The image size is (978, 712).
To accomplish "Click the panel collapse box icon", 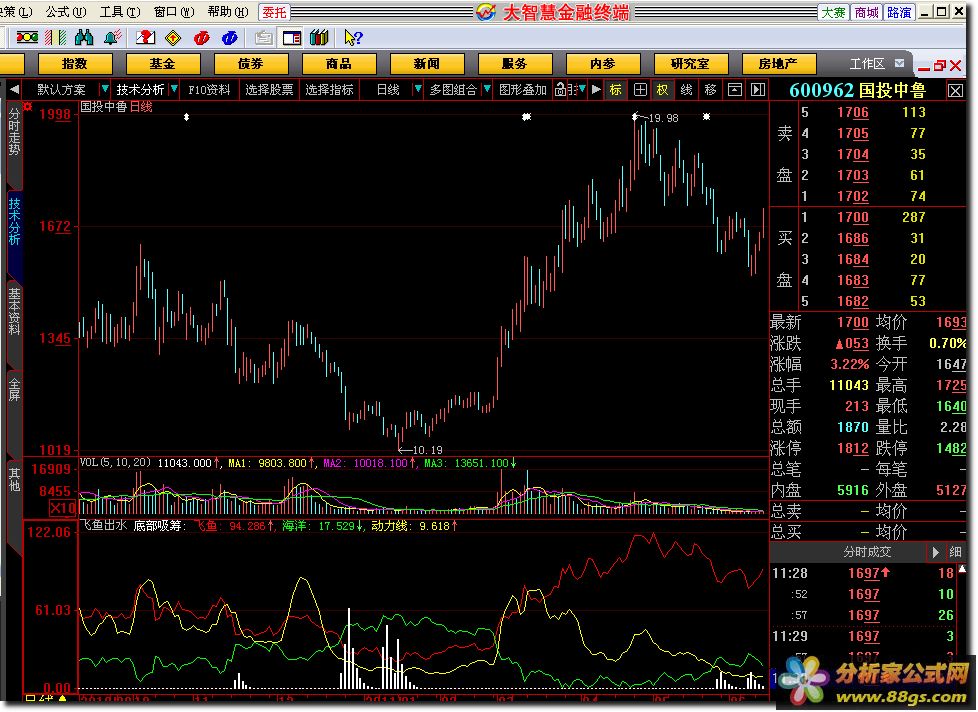I will 735,90.
